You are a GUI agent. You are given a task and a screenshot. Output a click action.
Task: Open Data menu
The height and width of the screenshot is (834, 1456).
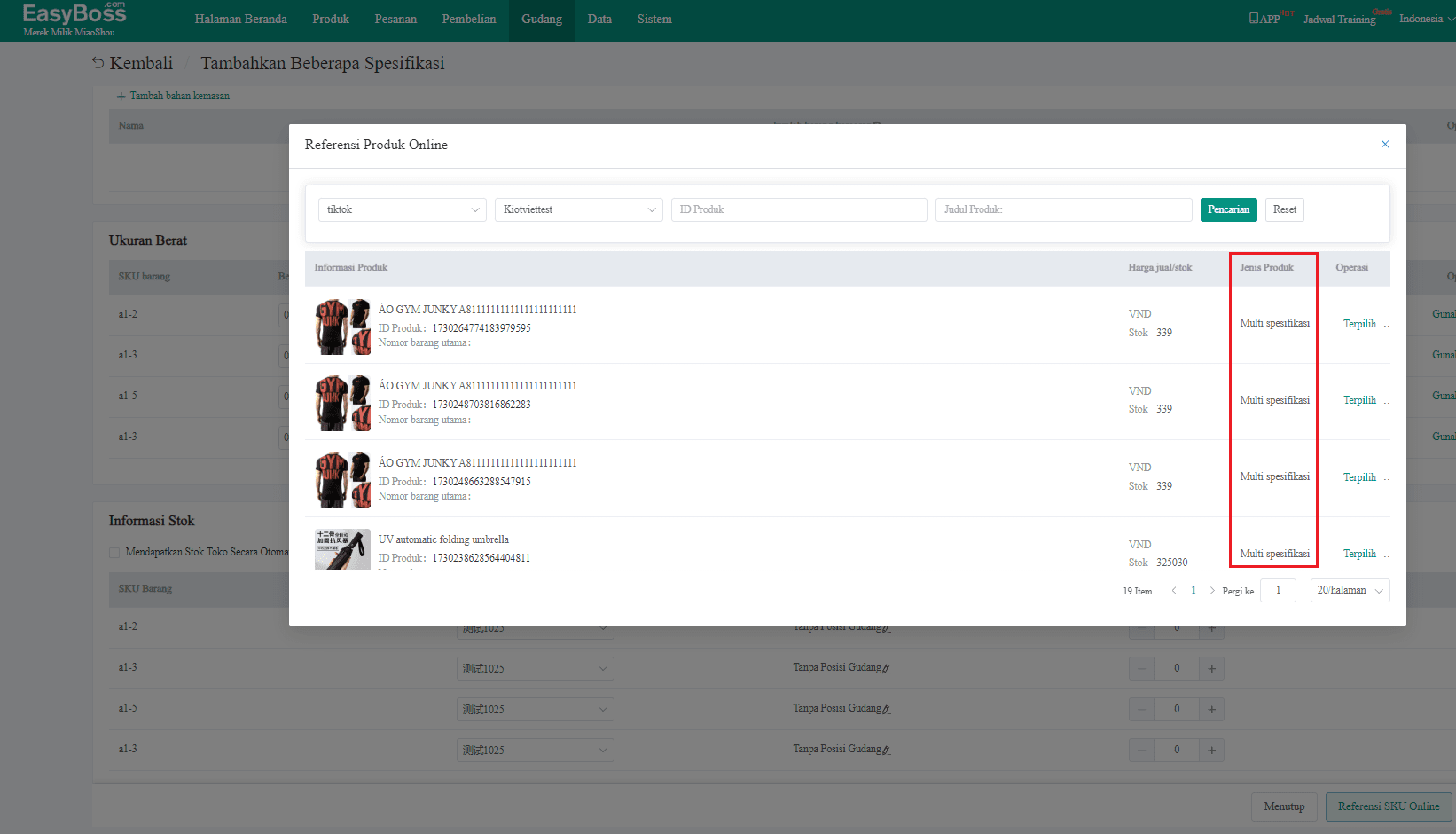[x=599, y=19]
